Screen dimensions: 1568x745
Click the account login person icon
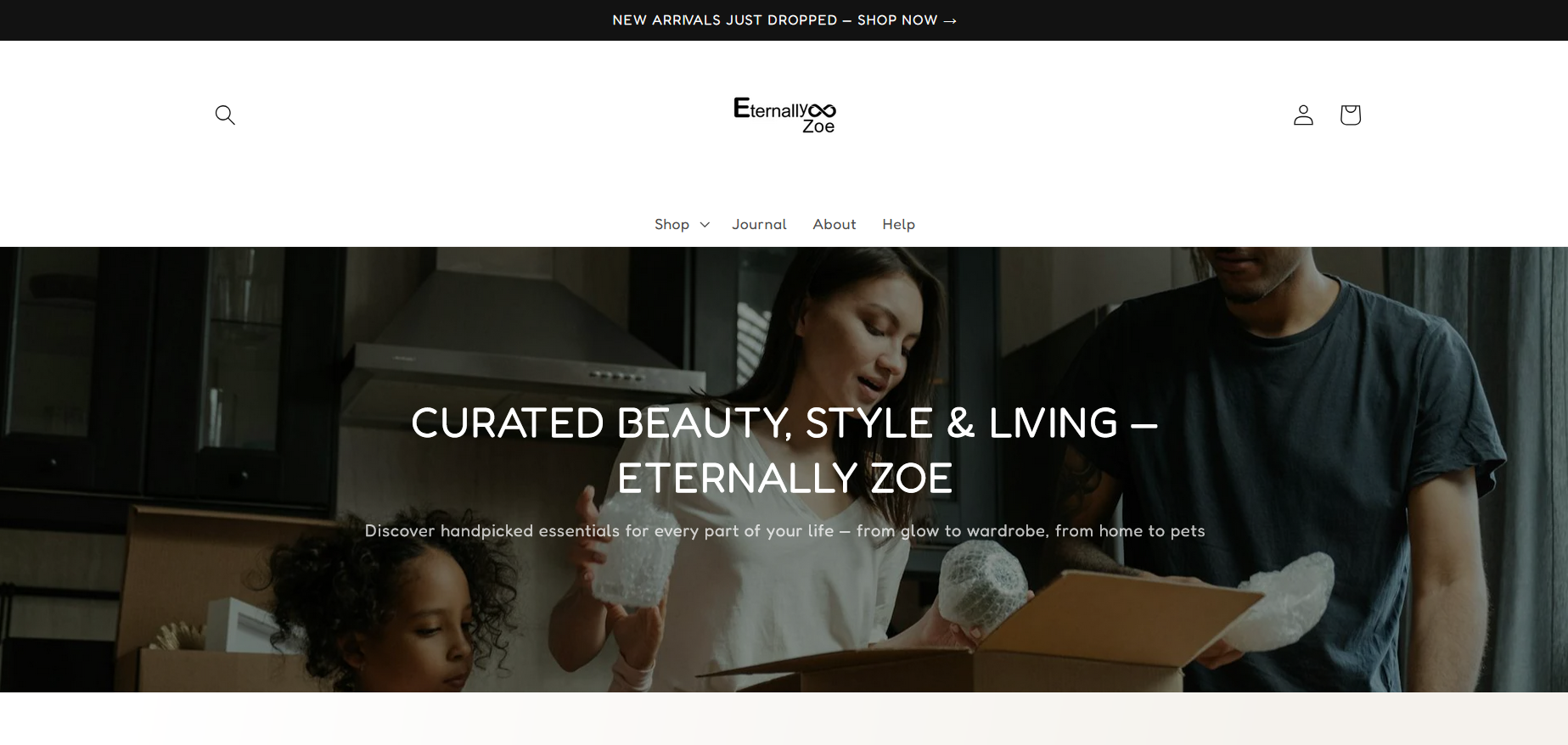1303,115
